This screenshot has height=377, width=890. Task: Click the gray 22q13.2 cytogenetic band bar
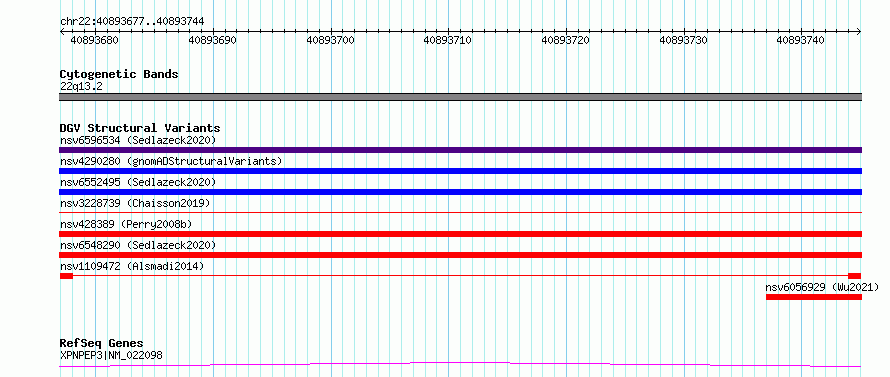click(x=460, y=97)
